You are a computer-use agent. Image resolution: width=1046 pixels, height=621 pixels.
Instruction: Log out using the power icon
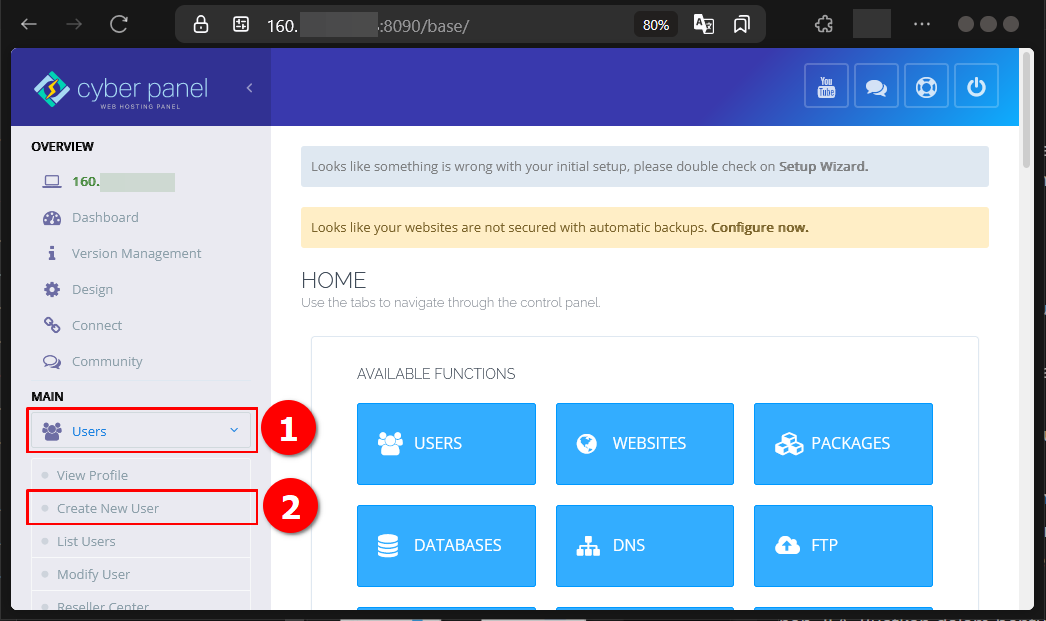976,85
